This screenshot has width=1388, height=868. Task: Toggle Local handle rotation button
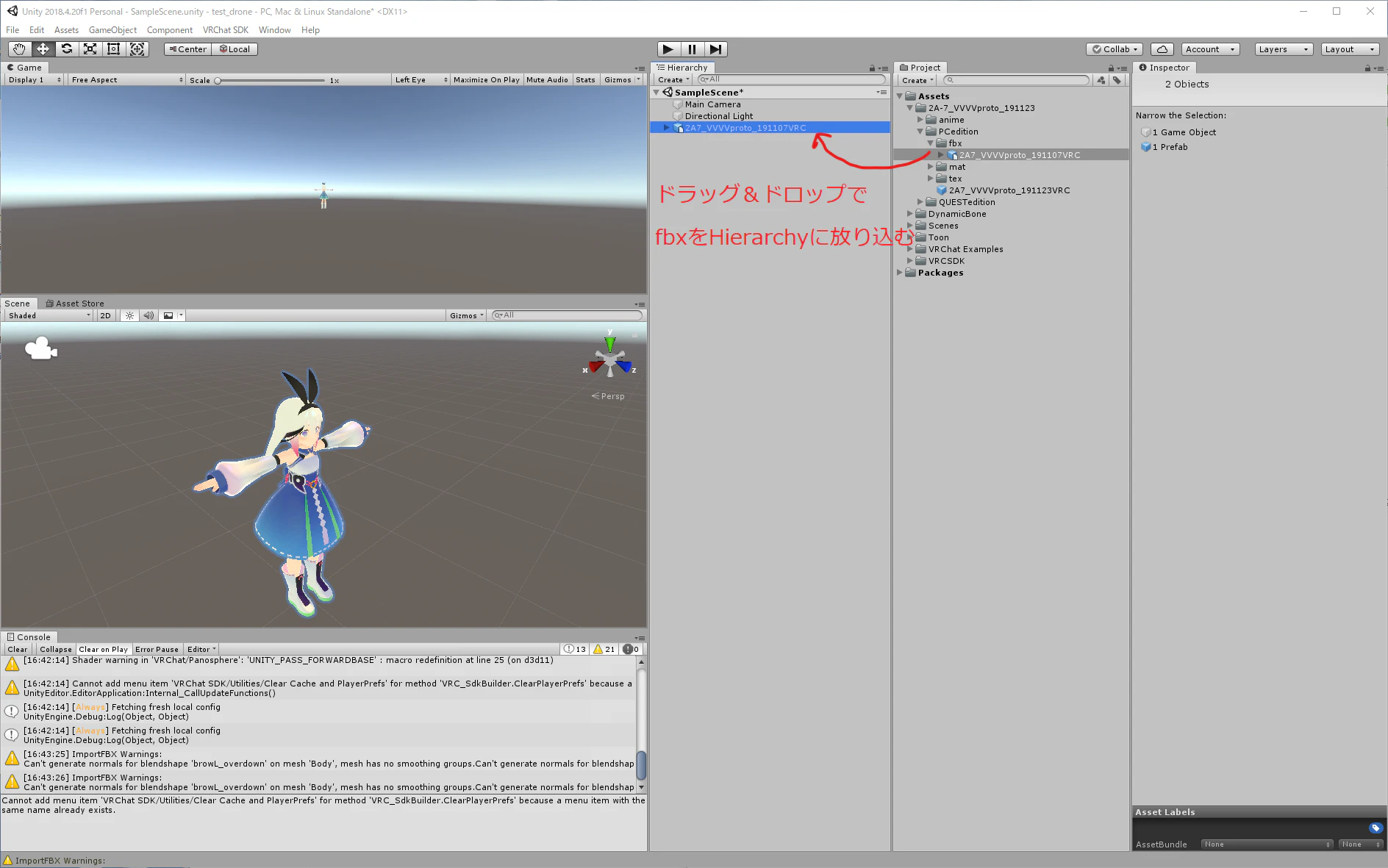(x=235, y=49)
